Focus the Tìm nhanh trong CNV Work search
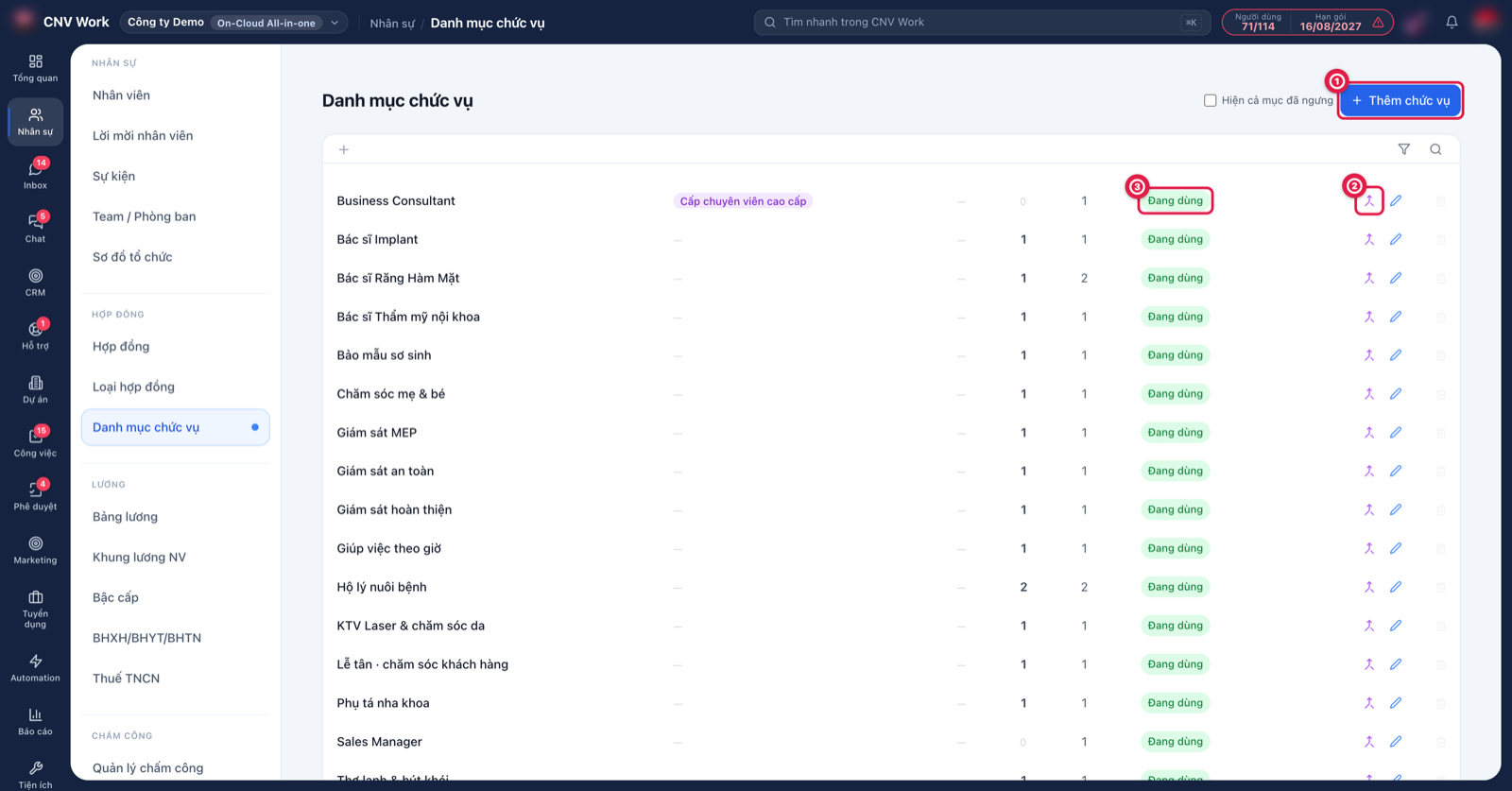The width and height of the screenshot is (1512, 791). (982, 22)
